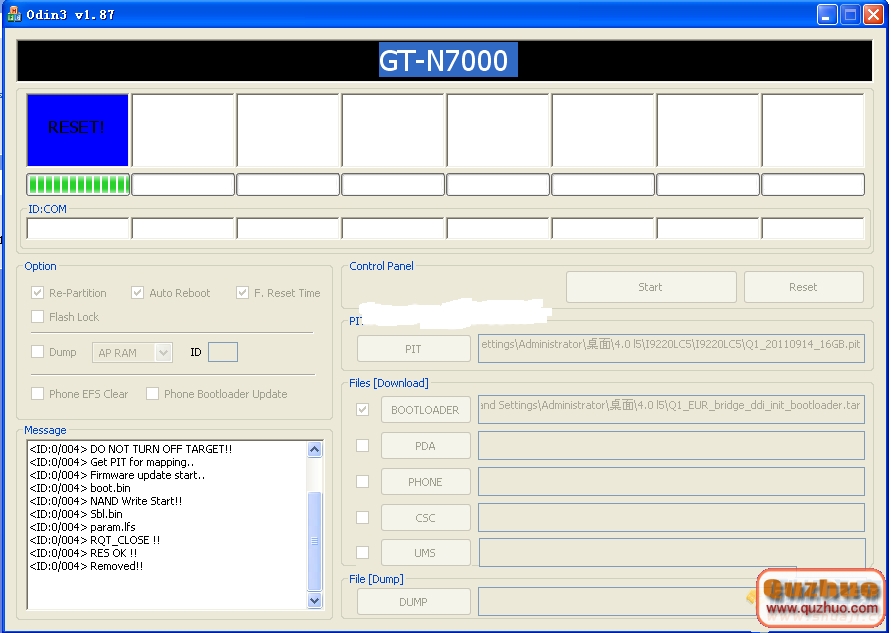891x633 pixels.
Task: Click the 'Get PIT for mapping..' log line
Action: pos(111,462)
